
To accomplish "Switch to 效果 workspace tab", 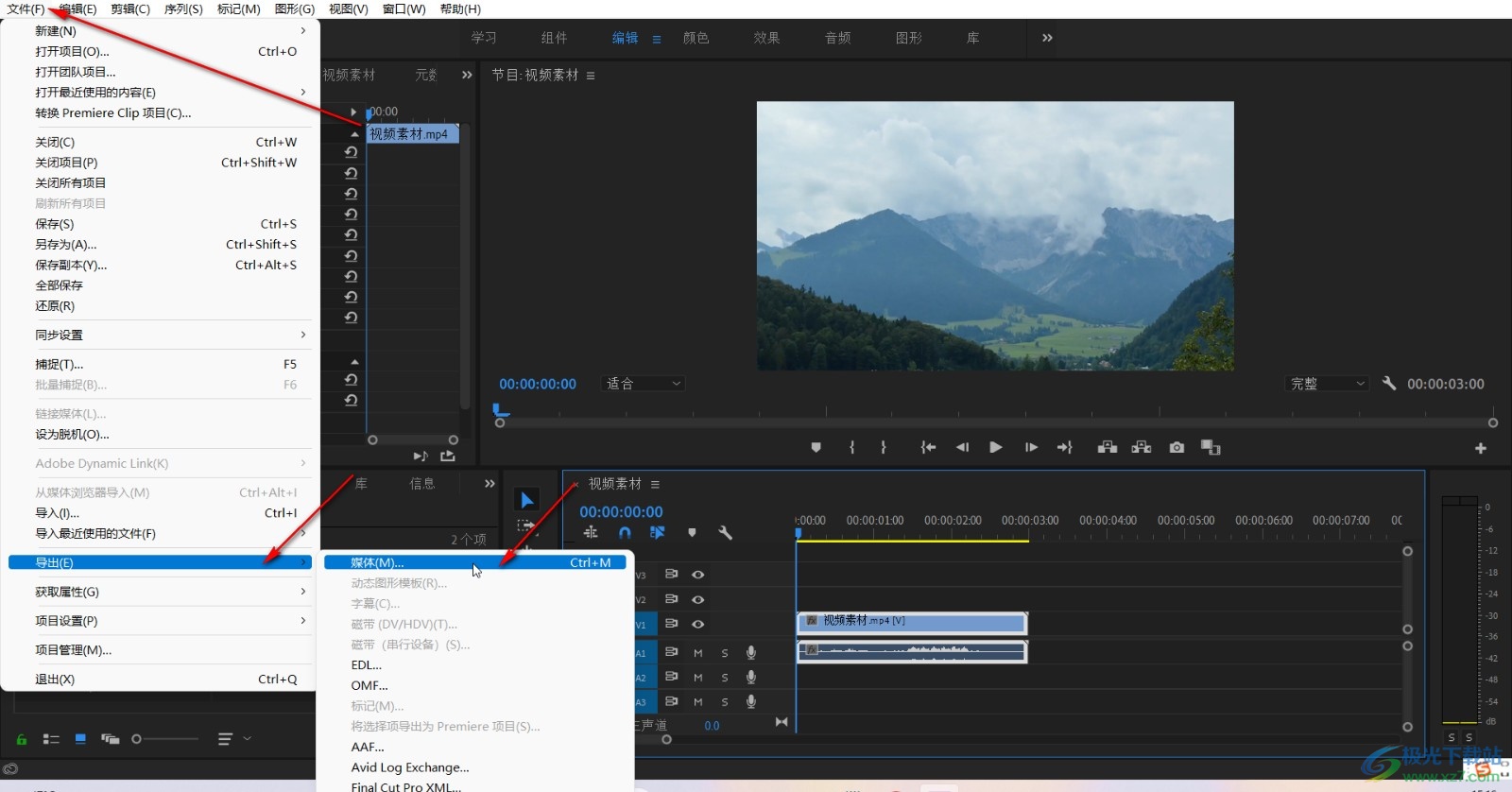I will [x=766, y=38].
